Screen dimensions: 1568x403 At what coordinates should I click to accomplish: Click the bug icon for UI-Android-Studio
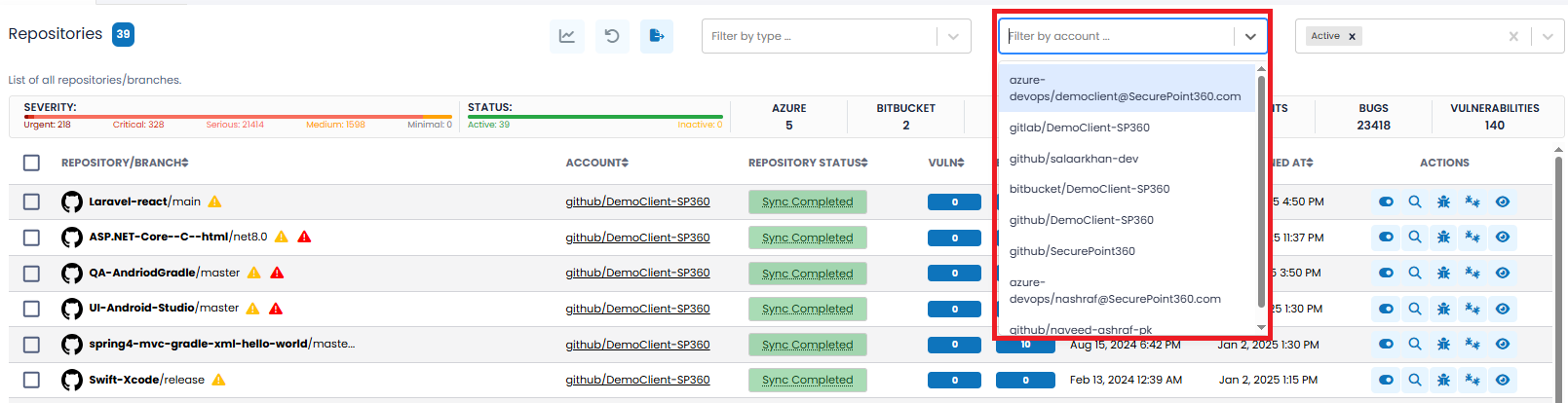coord(1444,309)
